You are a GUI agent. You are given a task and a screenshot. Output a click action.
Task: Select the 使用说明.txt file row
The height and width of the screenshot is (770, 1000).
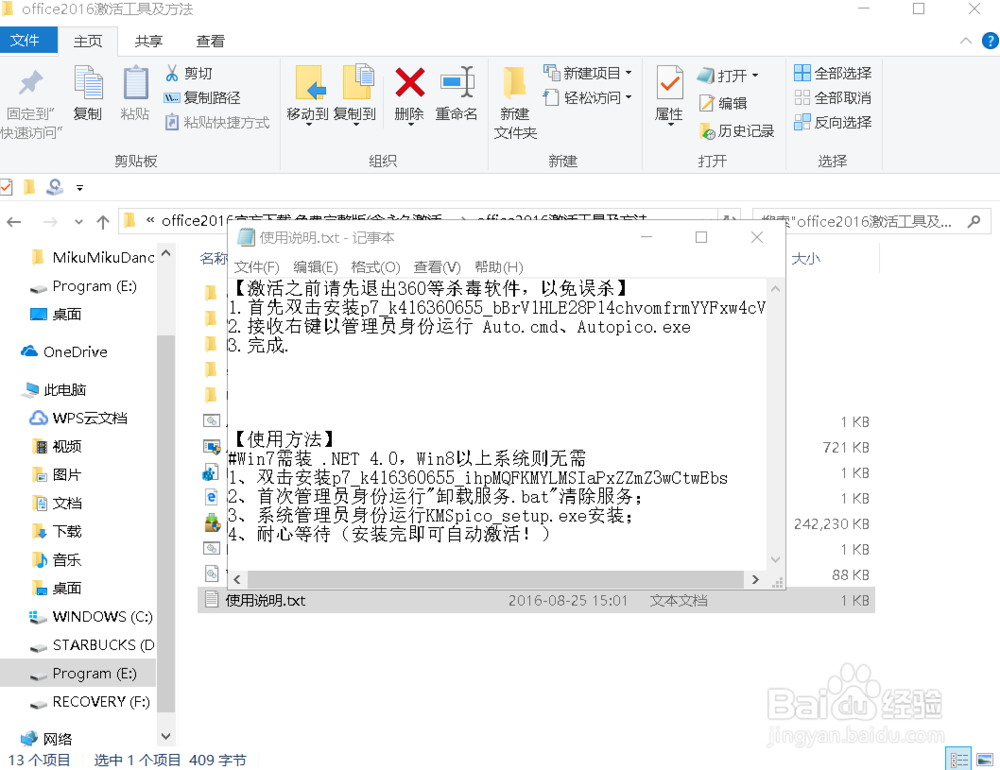click(x=536, y=600)
